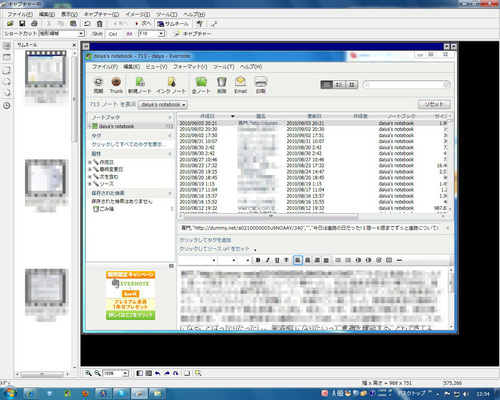This screenshot has width=500, height=400.
Task: Open the ショートカット capture mode dropdown
Action: tap(62, 34)
